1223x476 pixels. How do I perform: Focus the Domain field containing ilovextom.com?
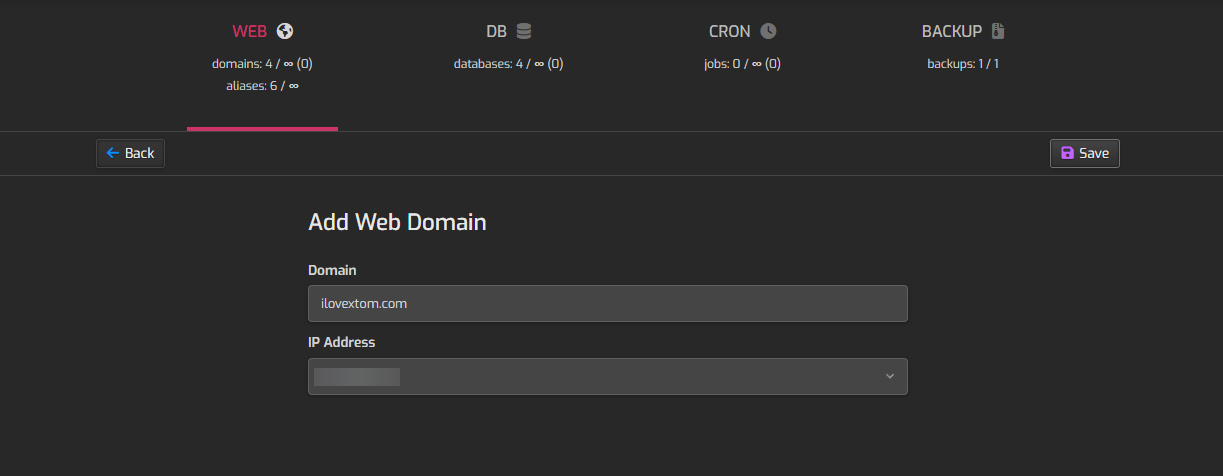pos(607,303)
